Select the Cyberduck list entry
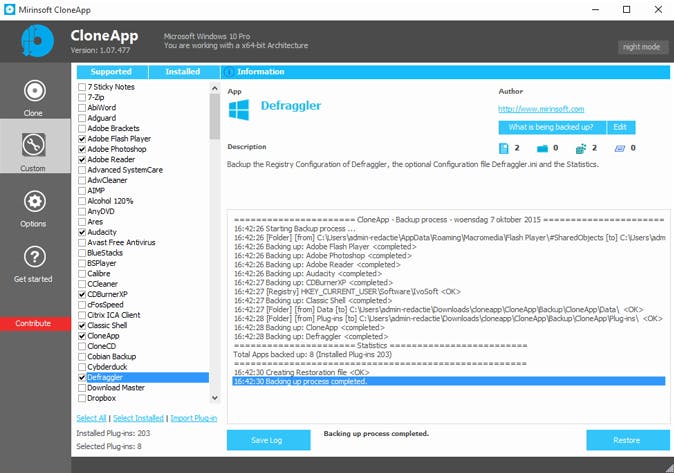The height and width of the screenshot is (473, 674). click(107, 367)
